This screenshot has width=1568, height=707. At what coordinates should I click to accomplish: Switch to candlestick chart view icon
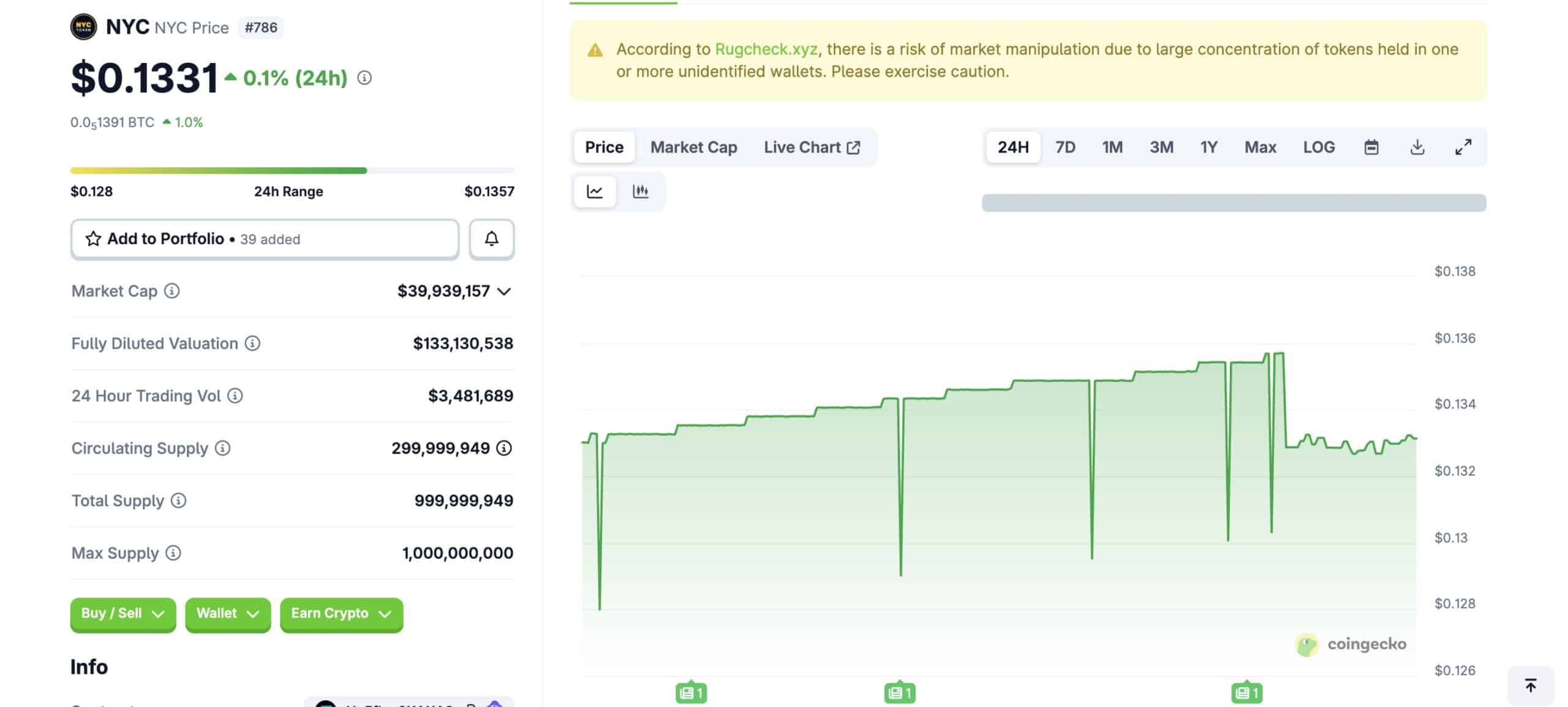tap(640, 192)
